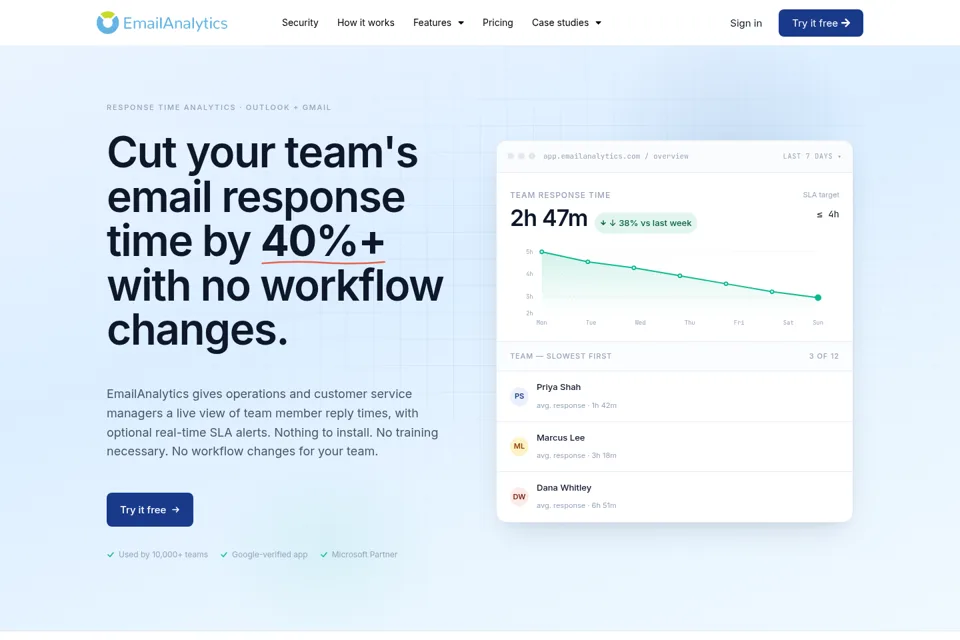This screenshot has width=960, height=640.
Task: Open the Security page
Action: coord(300,23)
